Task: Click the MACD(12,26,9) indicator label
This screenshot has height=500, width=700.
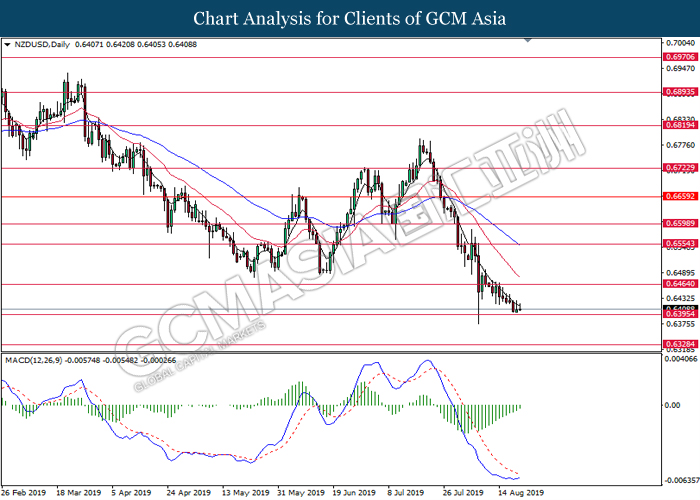Action: pyautogui.click(x=34, y=360)
